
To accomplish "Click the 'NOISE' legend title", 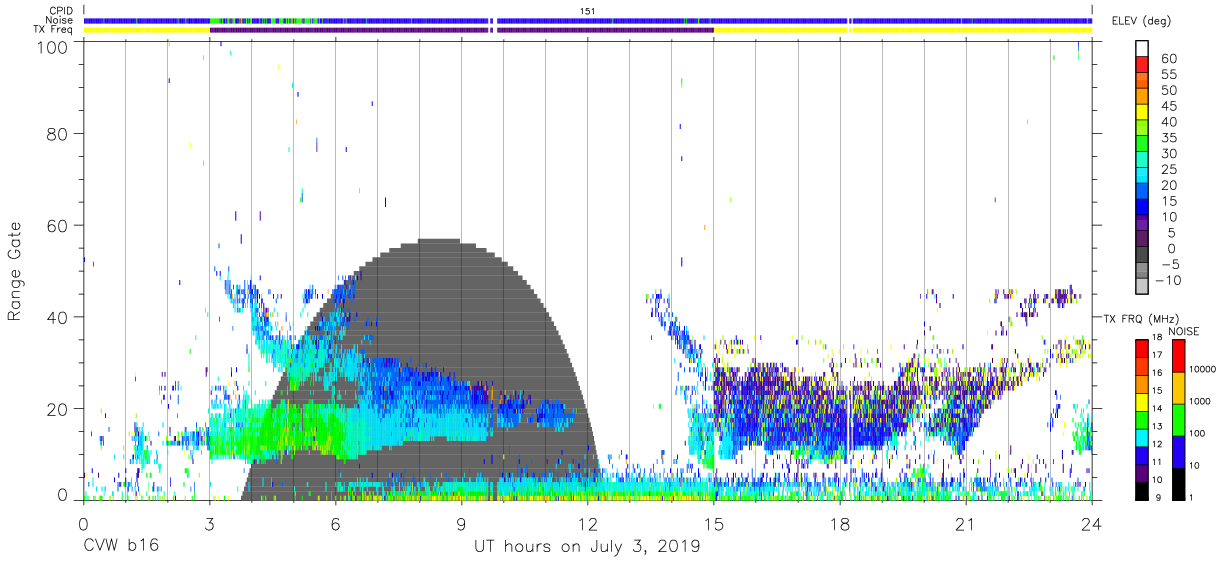I will pos(1184,331).
